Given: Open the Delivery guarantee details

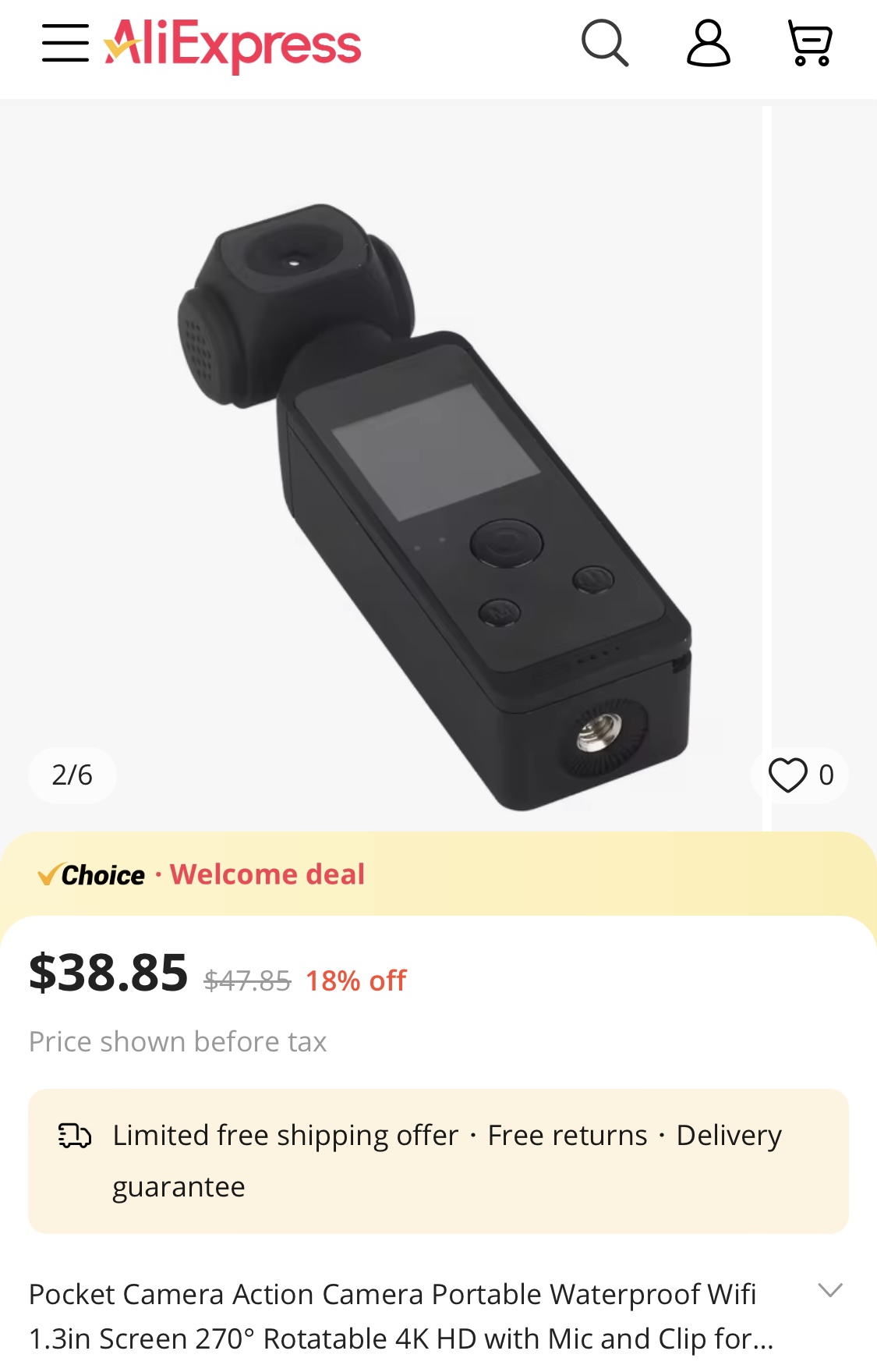Looking at the screenshot, I should point(729,1136).
